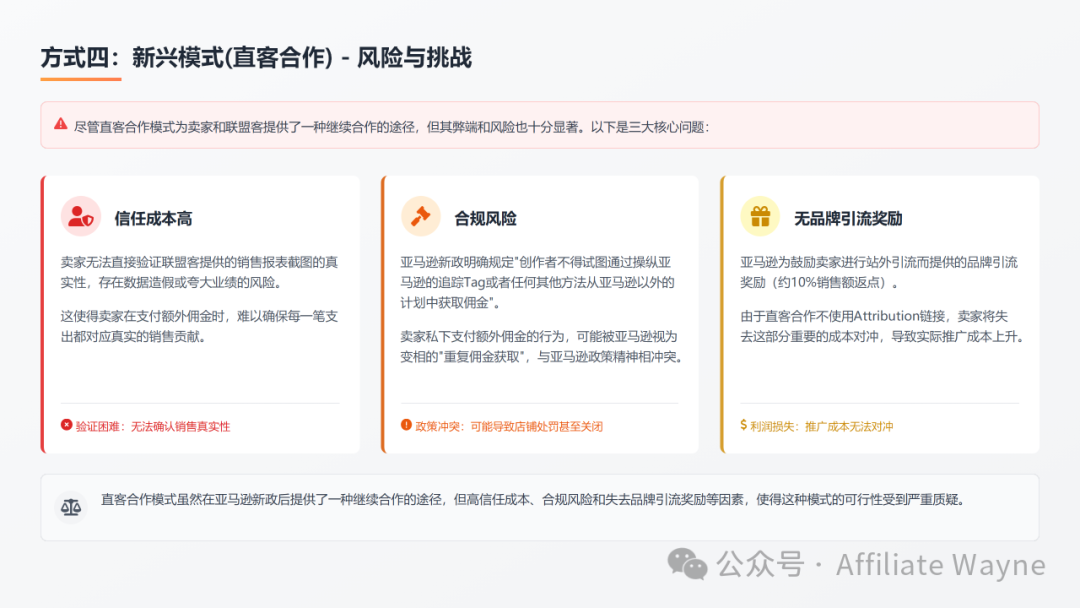
Task: Click the footer note 利润损失：推广成本无法对冲
Action: point(822,426)
